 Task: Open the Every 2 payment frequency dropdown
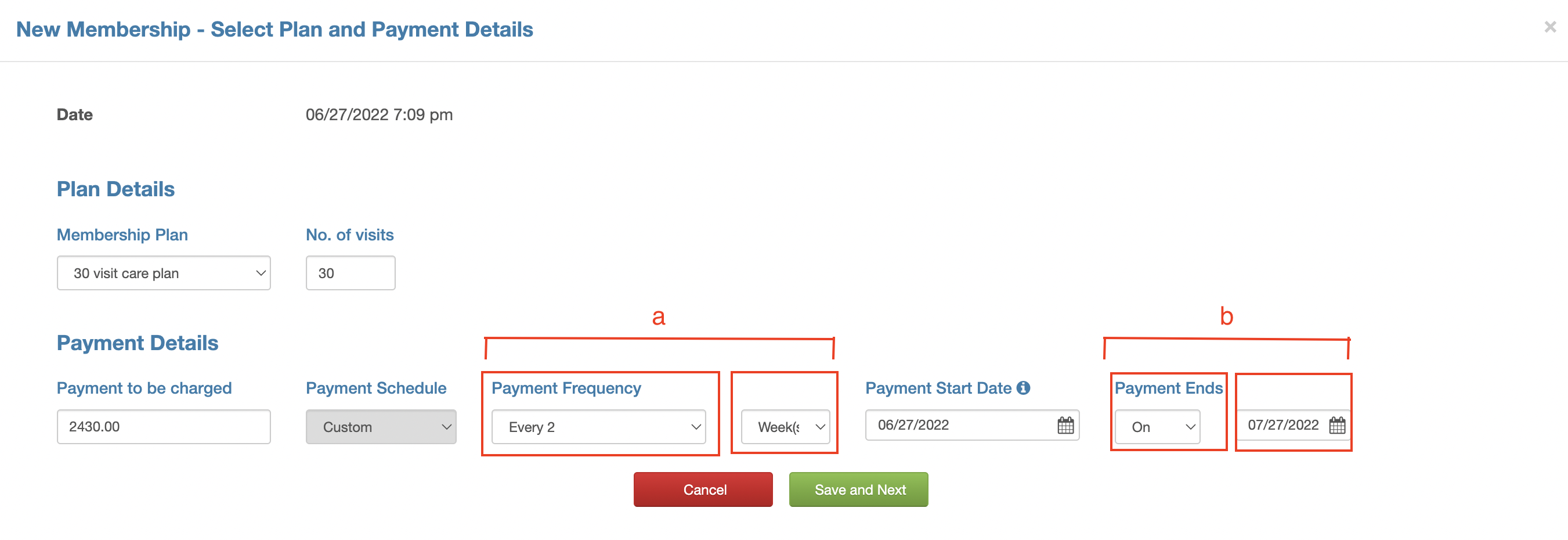click(x=598, y=427)
